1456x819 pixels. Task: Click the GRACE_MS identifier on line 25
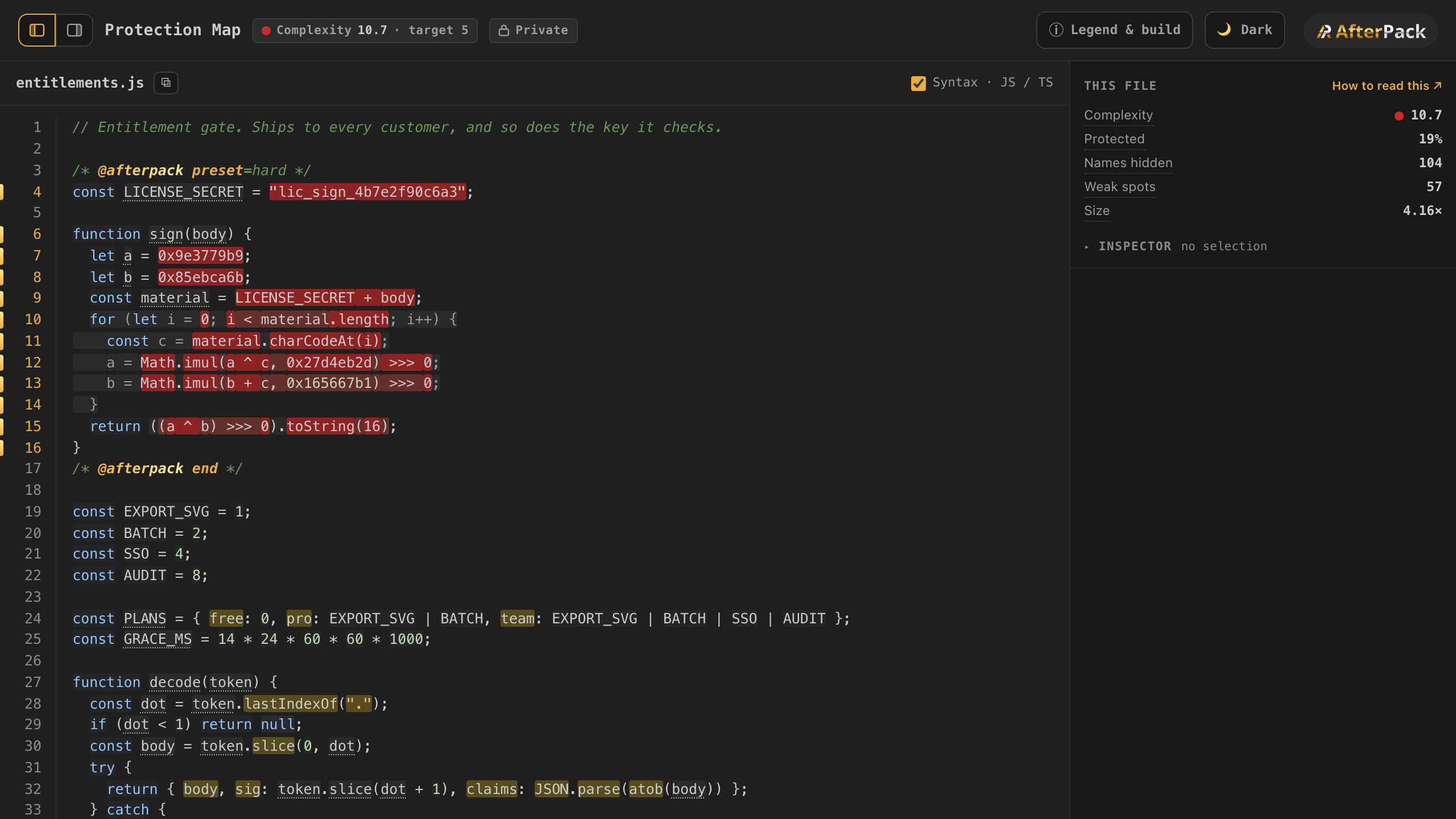point(158,639)
